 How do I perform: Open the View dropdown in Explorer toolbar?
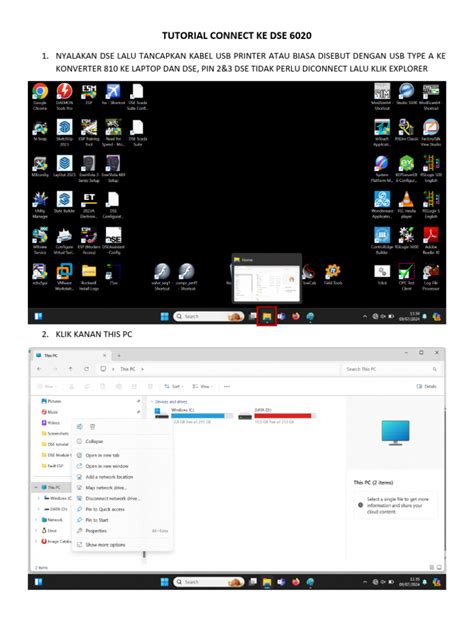[x=202, y=386]
